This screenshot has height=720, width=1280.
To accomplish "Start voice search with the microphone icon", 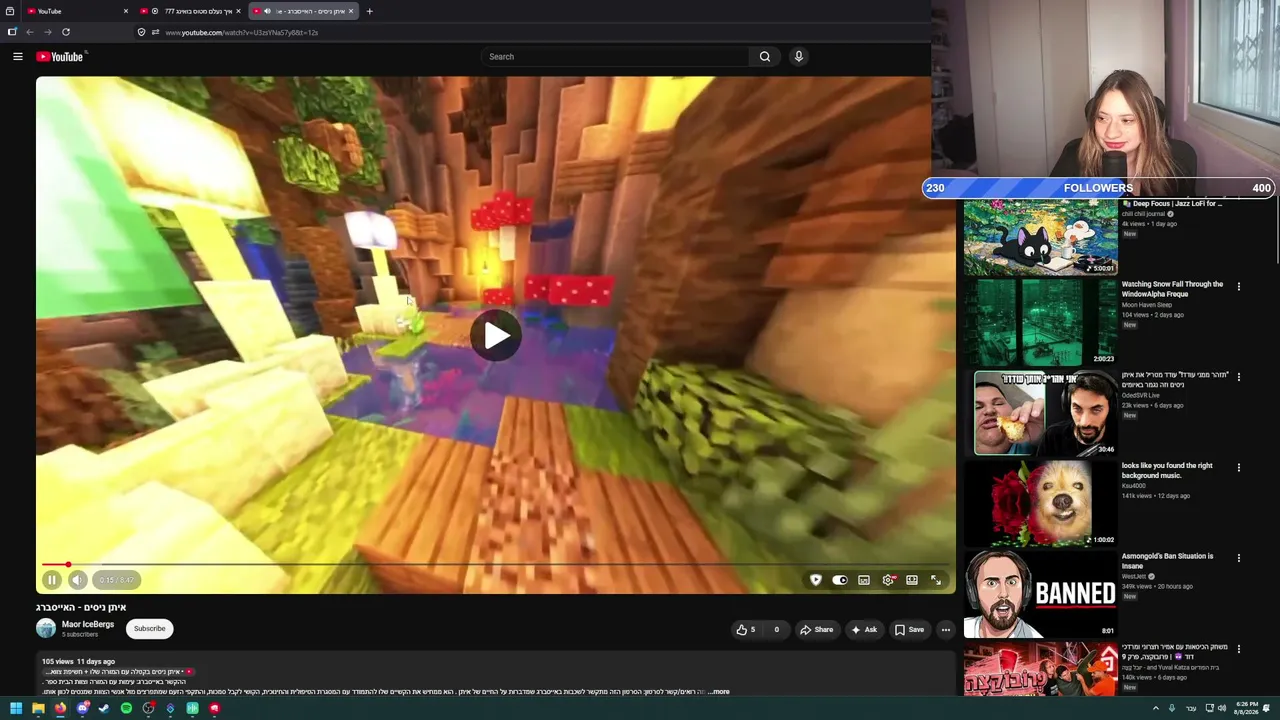I will (798, 57).
